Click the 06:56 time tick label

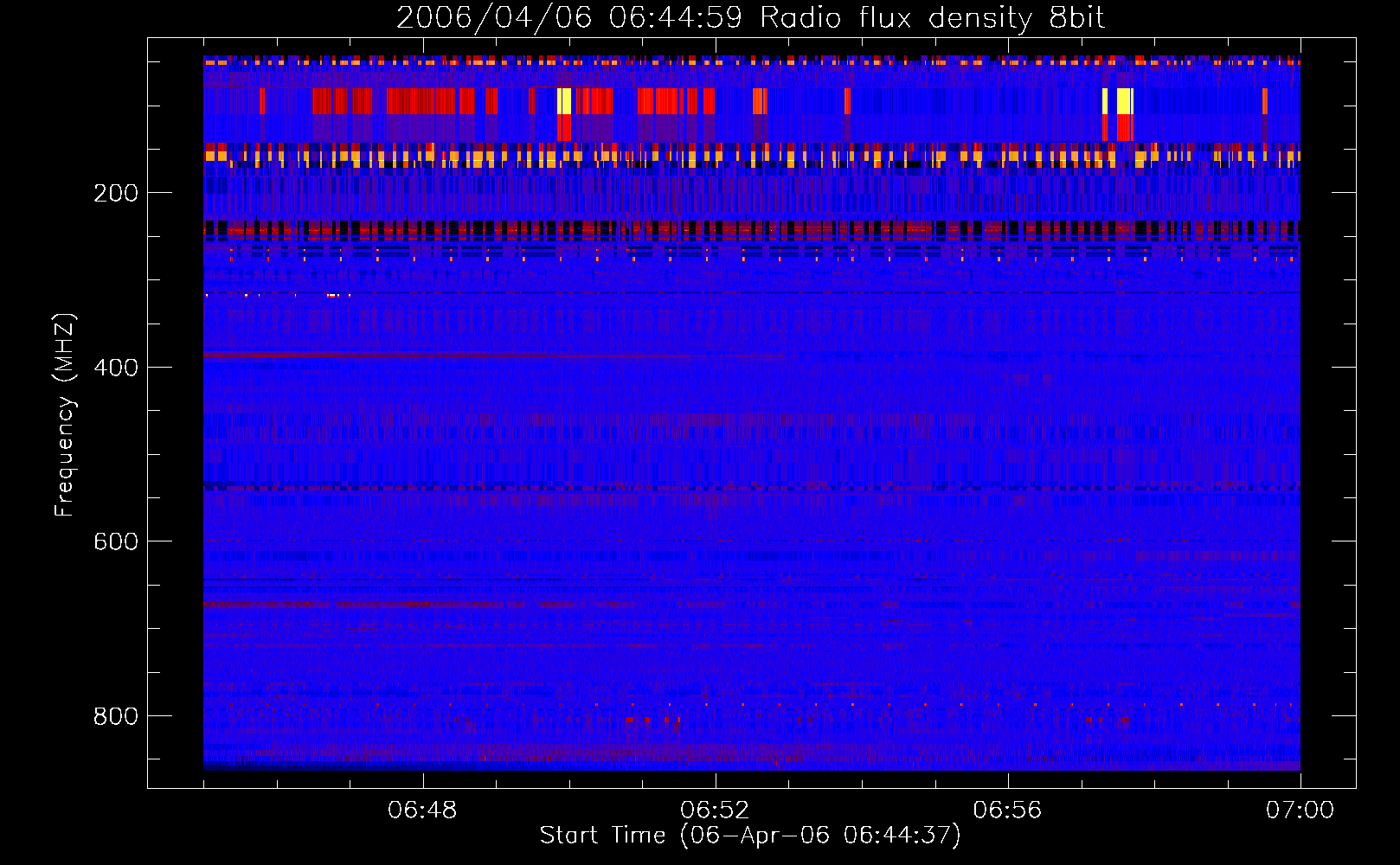(1007, 810)
